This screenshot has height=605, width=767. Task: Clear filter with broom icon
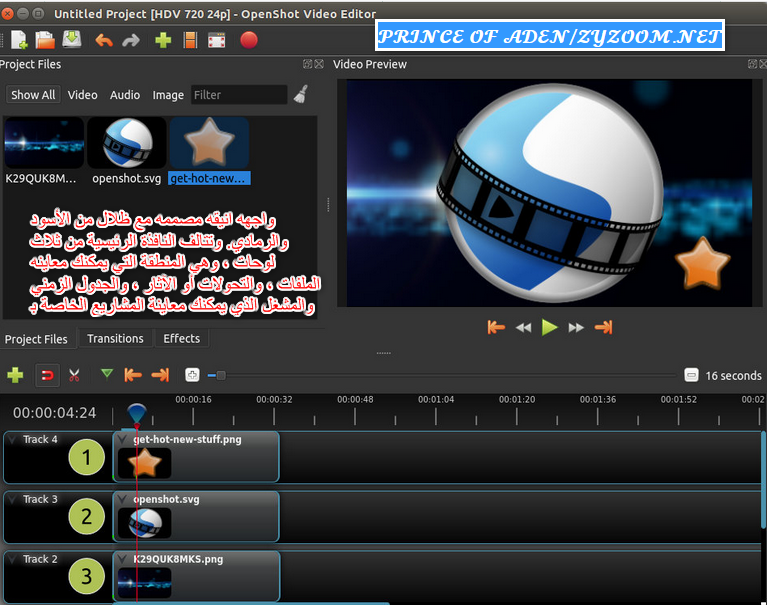point(301,94)
